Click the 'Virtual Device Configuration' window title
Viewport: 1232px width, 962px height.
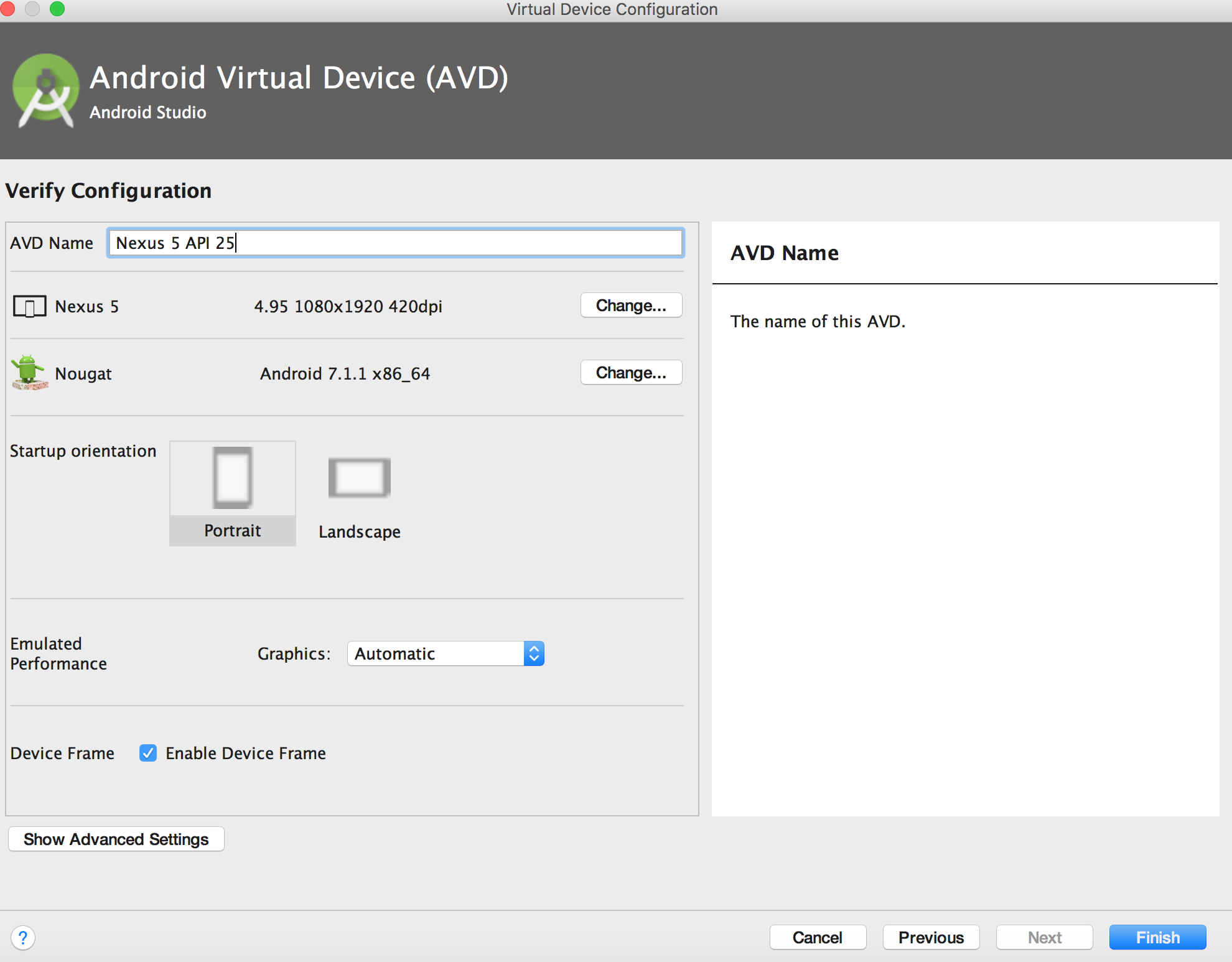click(612, 9)
